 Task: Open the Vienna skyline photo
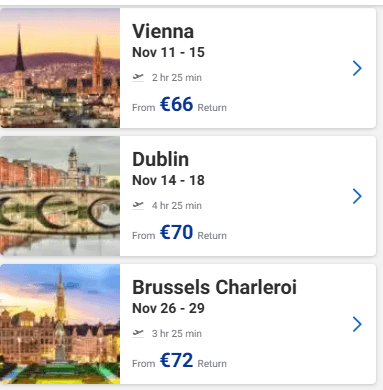coord(60,68)
